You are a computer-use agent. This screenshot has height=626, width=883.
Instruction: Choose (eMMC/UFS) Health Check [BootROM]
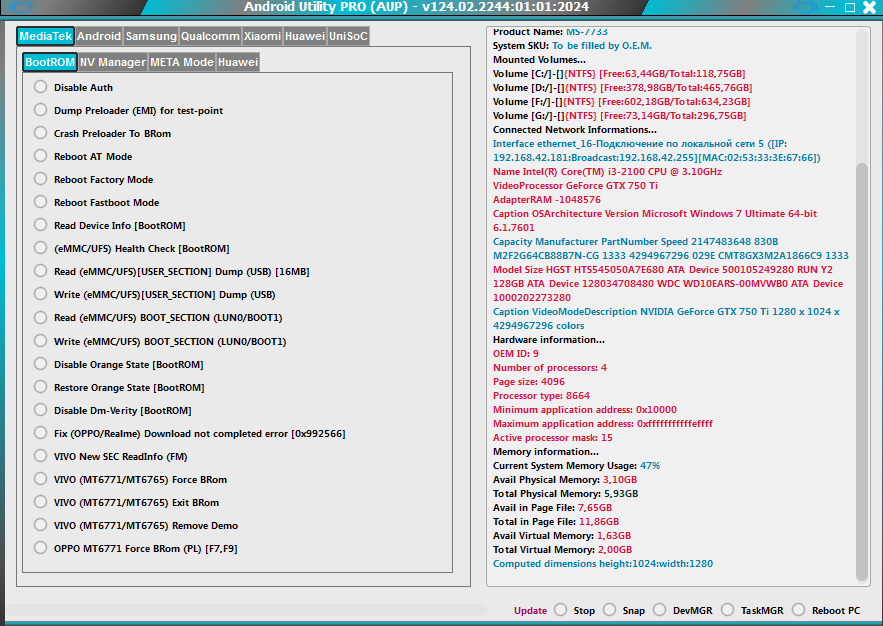pyautogui.click(x=41, y=249)
